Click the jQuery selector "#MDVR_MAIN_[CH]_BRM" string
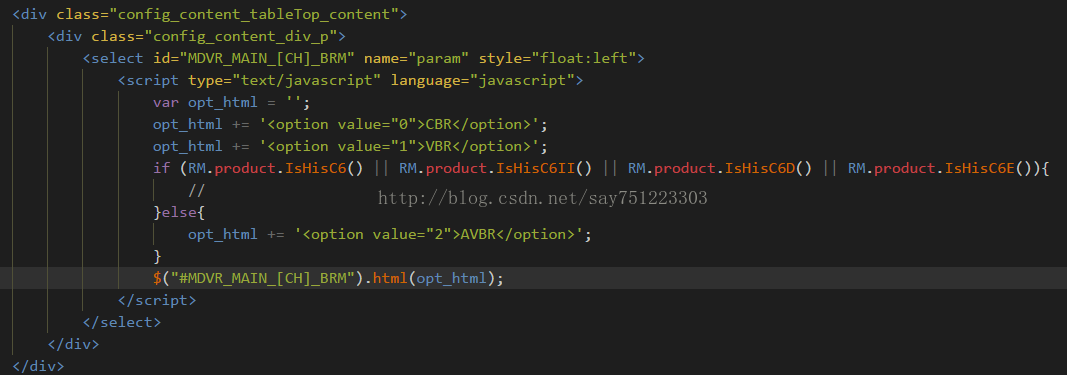 pos(267,278)
